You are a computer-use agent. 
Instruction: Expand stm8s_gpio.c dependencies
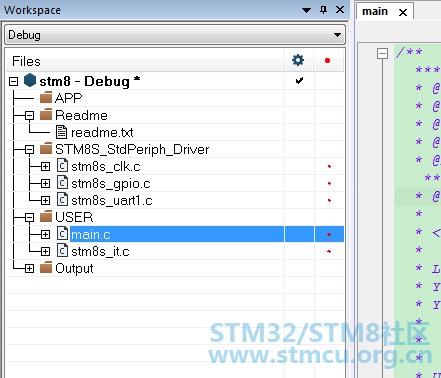tap(45, 183)
